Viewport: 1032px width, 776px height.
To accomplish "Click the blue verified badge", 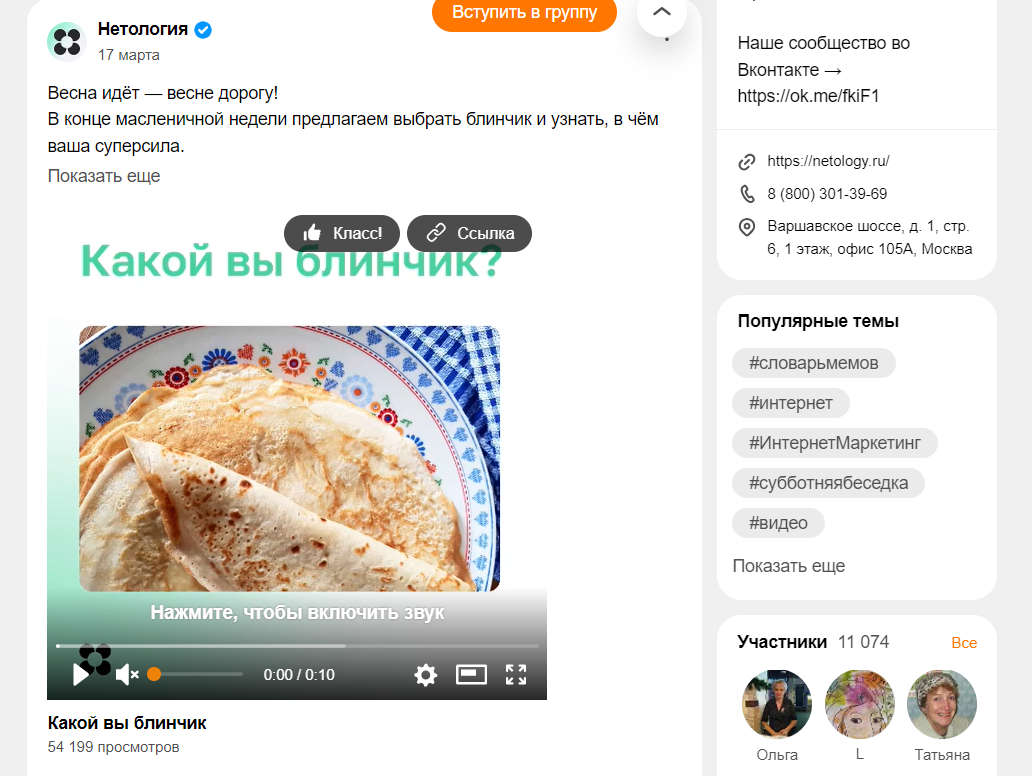I will (x=203, y=30).
